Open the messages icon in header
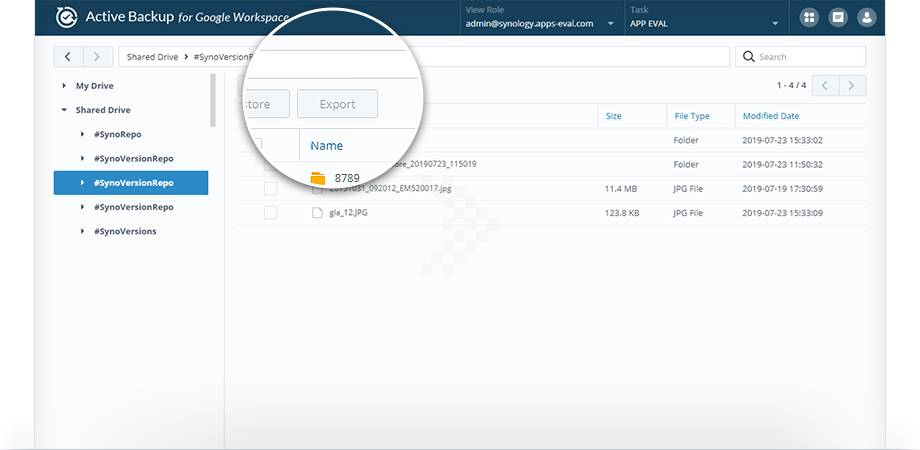The width and height of the screenshot is (920, 450). tap(838, 17)
